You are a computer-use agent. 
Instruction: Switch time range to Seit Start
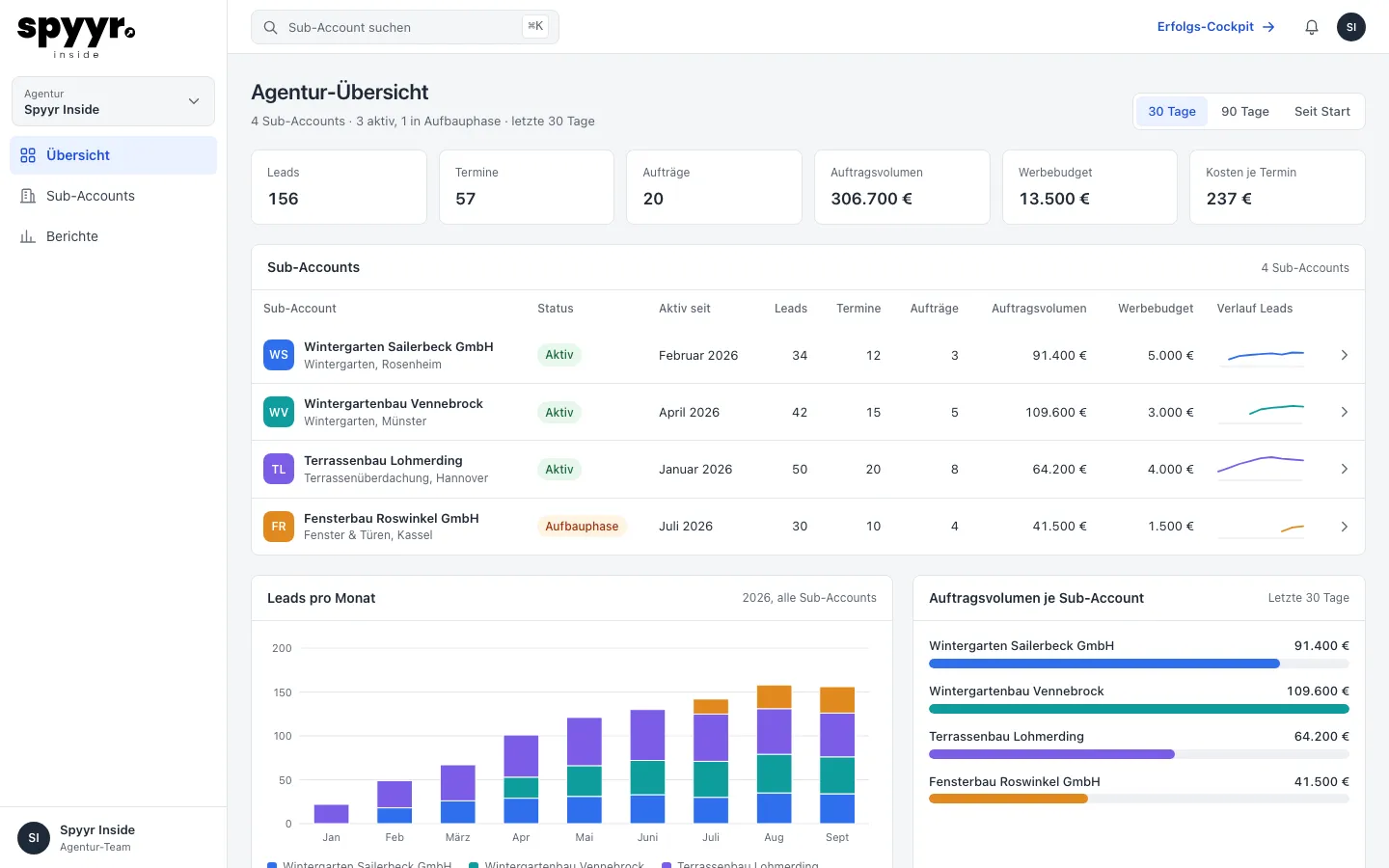[1322, 111]
